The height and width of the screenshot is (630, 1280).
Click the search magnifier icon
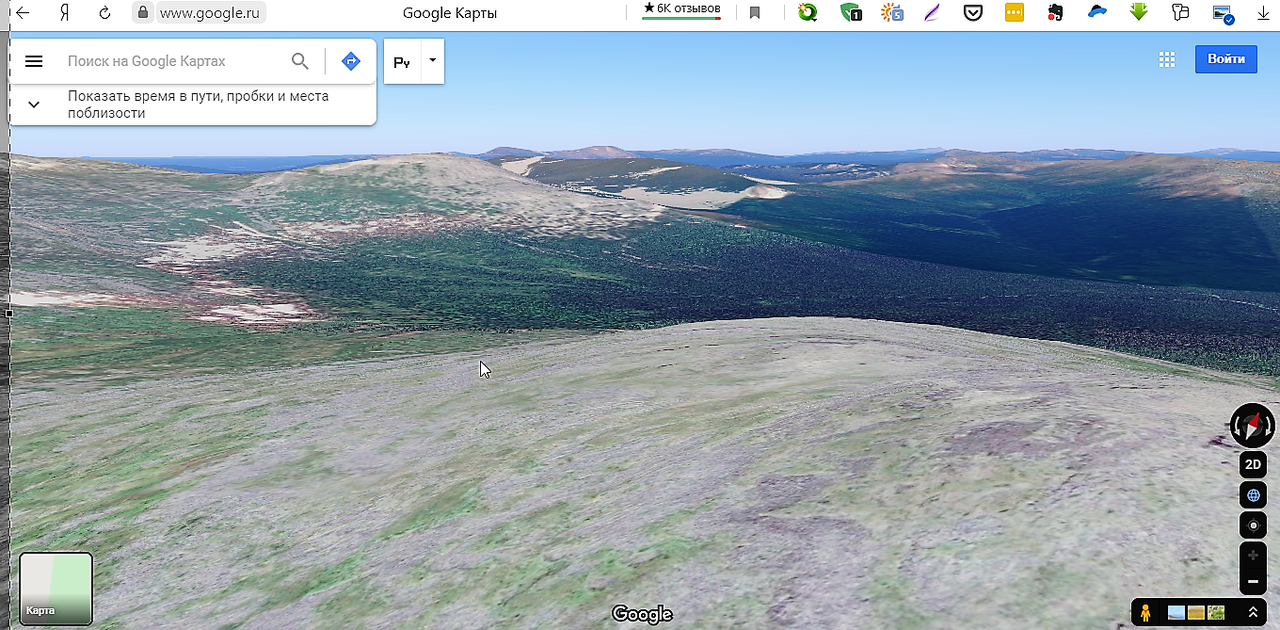300,61
